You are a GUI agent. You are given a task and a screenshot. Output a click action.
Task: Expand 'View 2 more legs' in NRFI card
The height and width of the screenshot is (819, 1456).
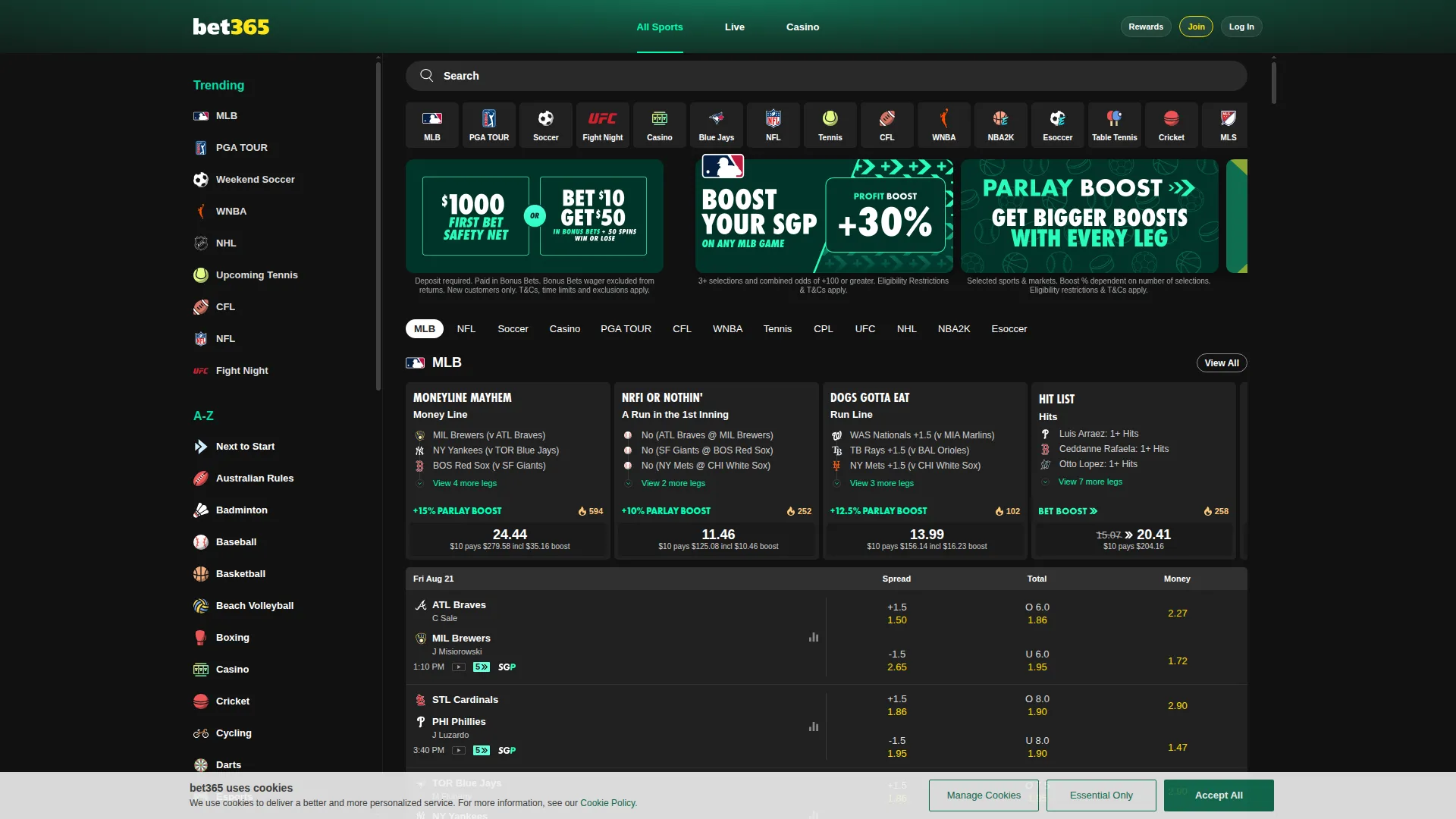click(673, 483)
